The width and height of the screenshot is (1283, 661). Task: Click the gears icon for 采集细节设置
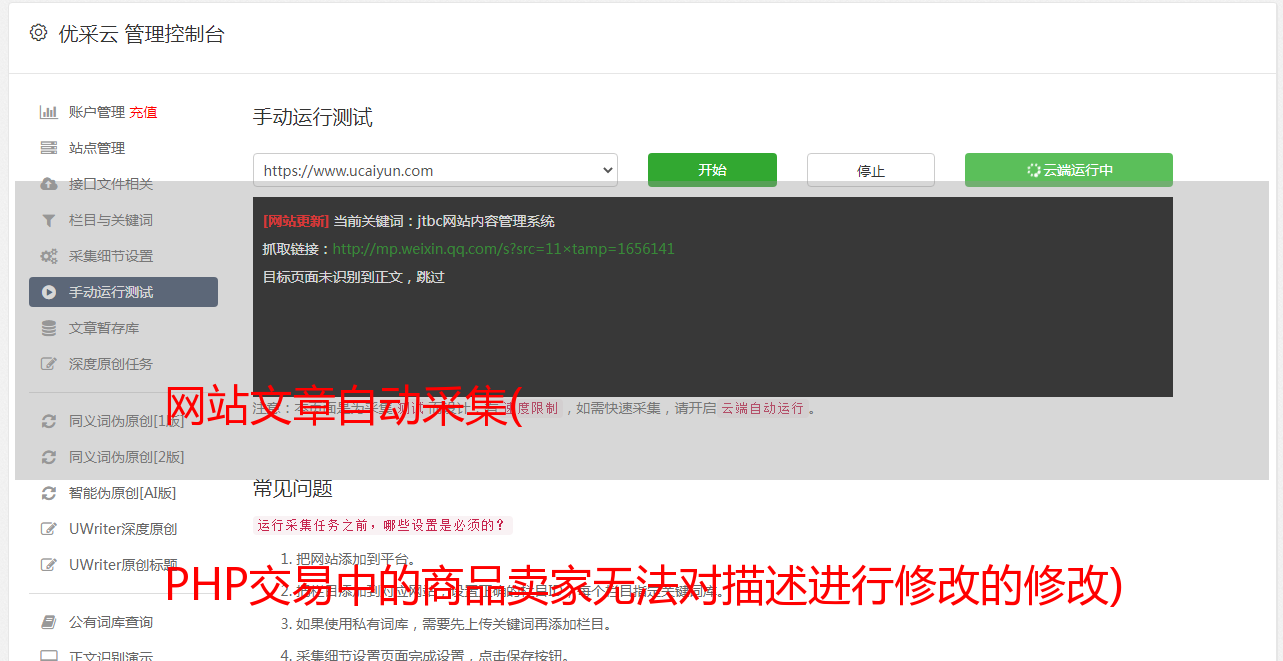48,256
